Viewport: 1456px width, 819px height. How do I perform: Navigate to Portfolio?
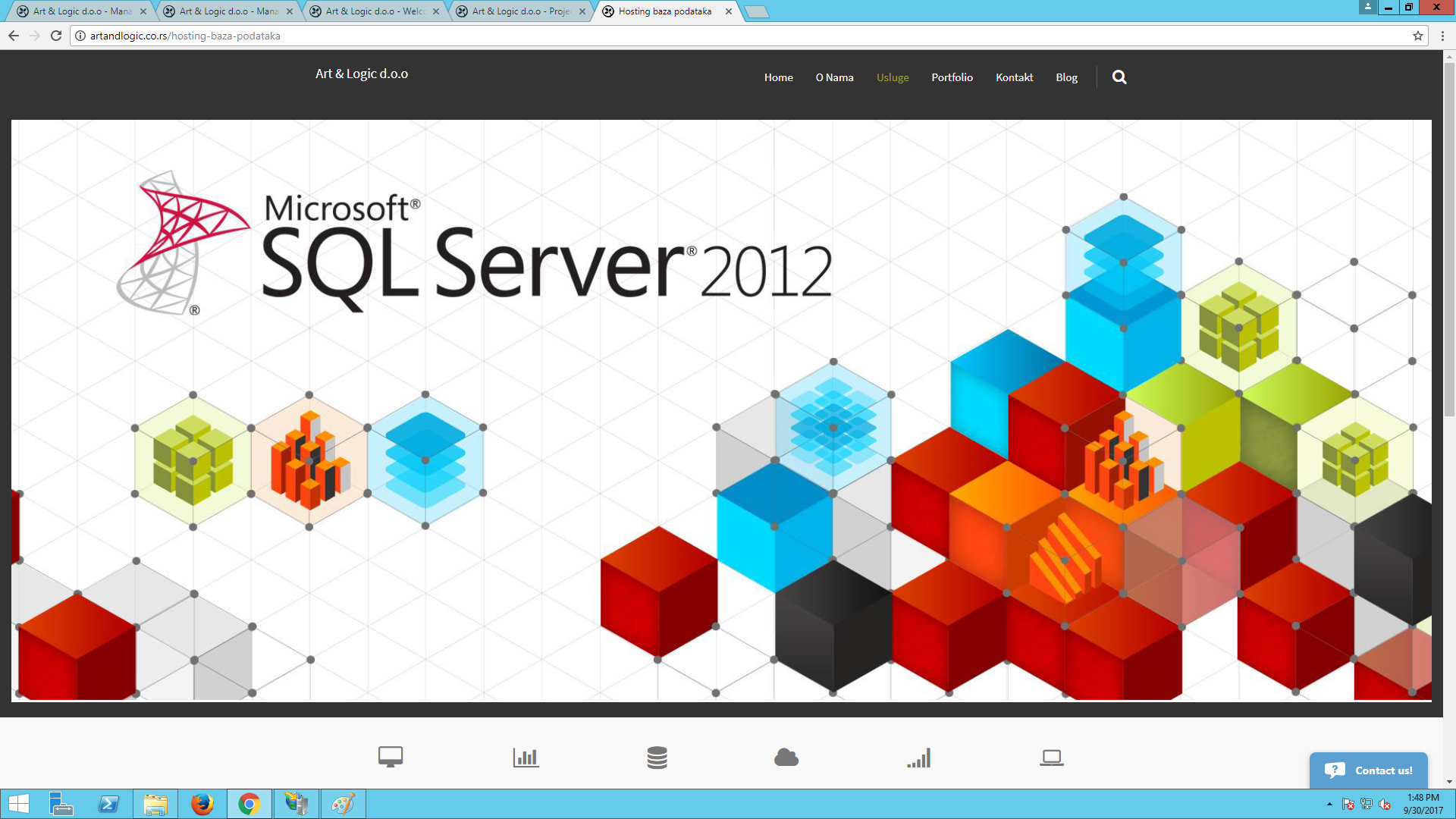952,77
